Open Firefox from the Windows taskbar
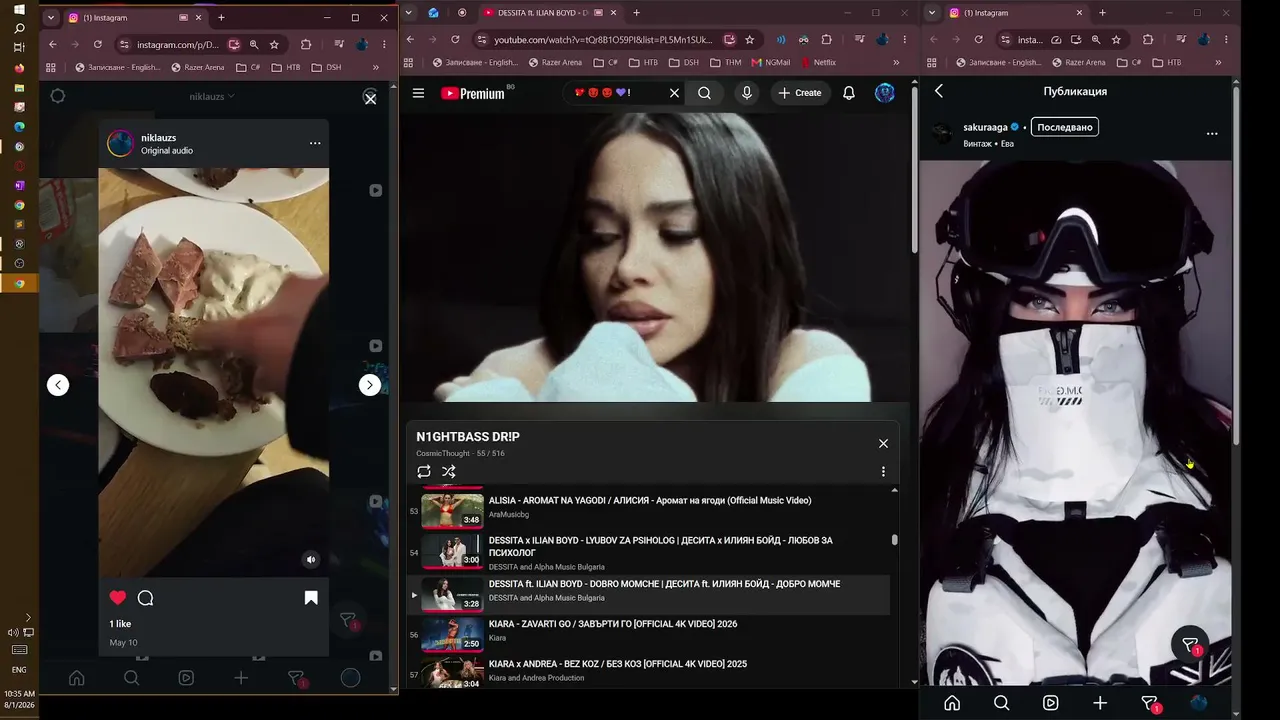 point(19,68)
